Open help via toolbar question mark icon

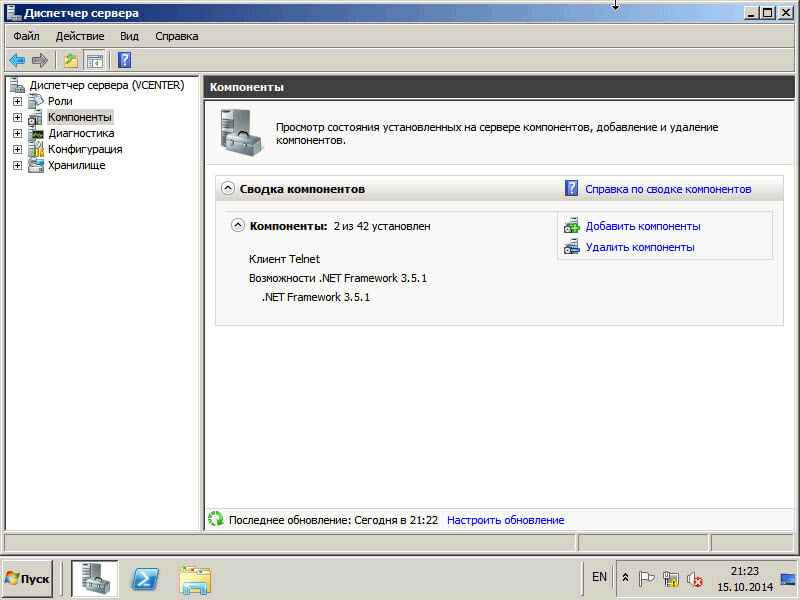[124, 60]
